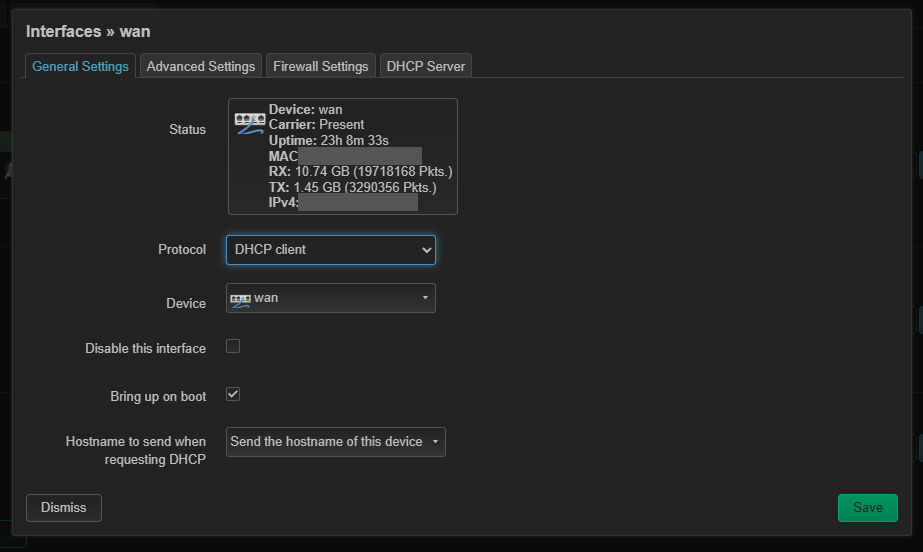
Task: Switch to the General Settings tab
Action: (x=80, y=66)
